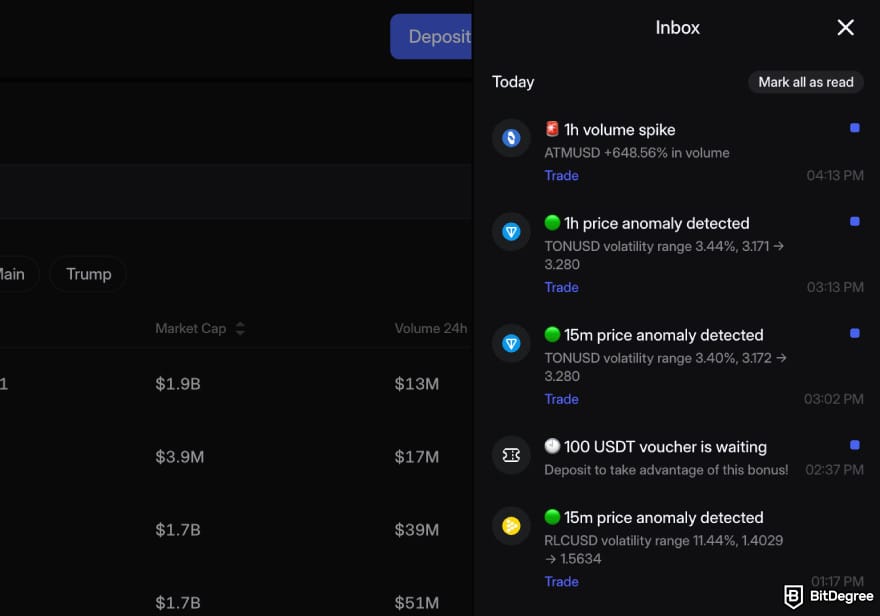Click the 04:13 PM timestamp
Screen dimensions: 880x616
click(835, 176)
